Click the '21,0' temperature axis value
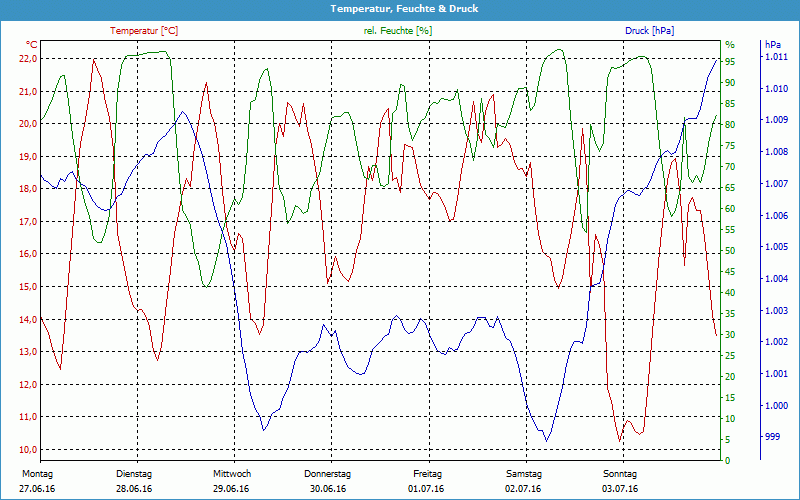Viewport: 800px width, 500px height. tap(28, 92)
